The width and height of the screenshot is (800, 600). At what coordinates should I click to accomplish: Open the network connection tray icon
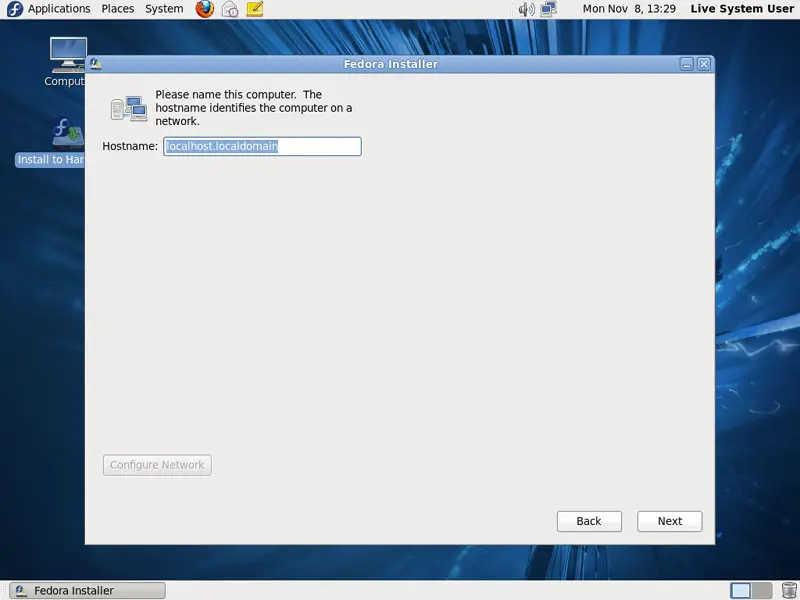(548, 9)
